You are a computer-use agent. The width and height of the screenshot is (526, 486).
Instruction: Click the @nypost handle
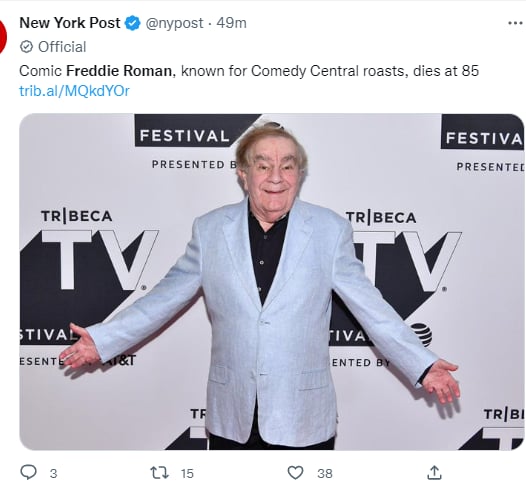(x=174, y=23)
